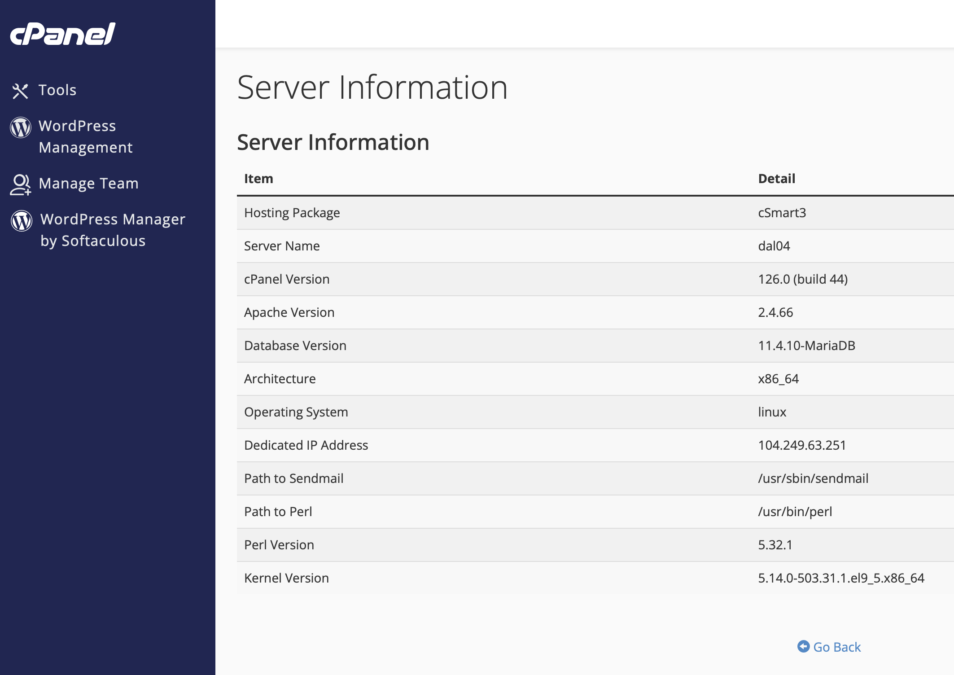Click the Softaculous WordPress Manager icon
Image resolution: width=954 pixels, height=675 pixels.
tap(21, 221)
